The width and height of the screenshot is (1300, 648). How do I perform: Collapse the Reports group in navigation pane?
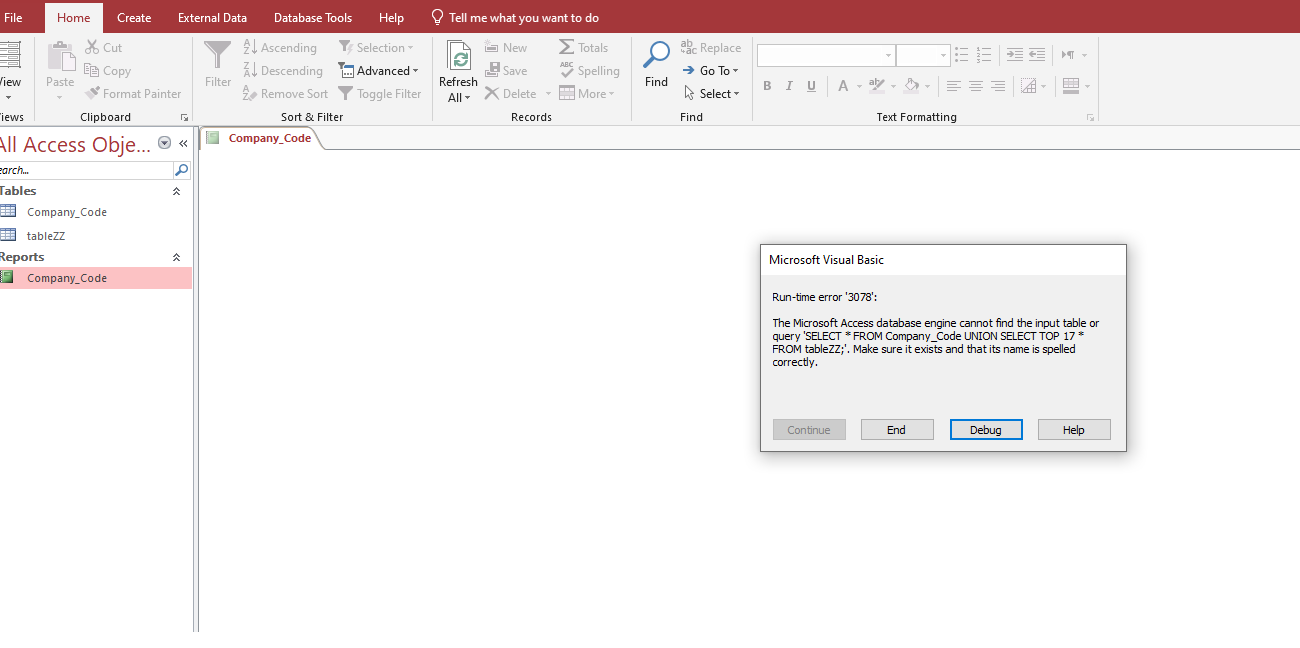[x=177, y=257]
